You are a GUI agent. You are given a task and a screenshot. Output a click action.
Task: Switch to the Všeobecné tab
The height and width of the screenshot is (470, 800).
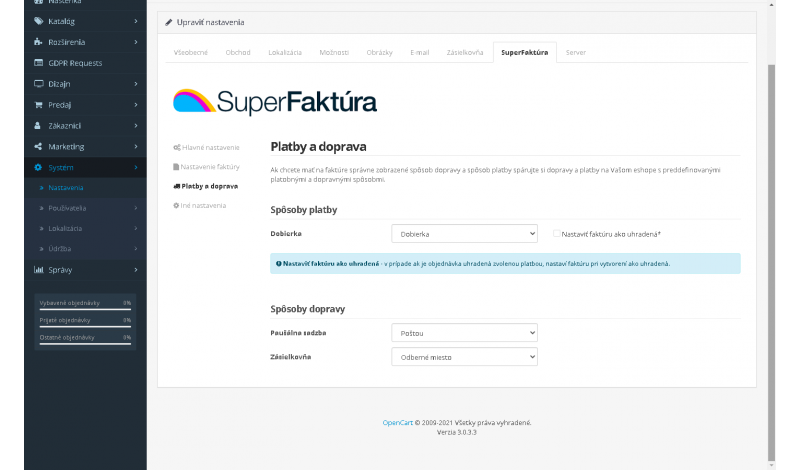pos(191,53)
